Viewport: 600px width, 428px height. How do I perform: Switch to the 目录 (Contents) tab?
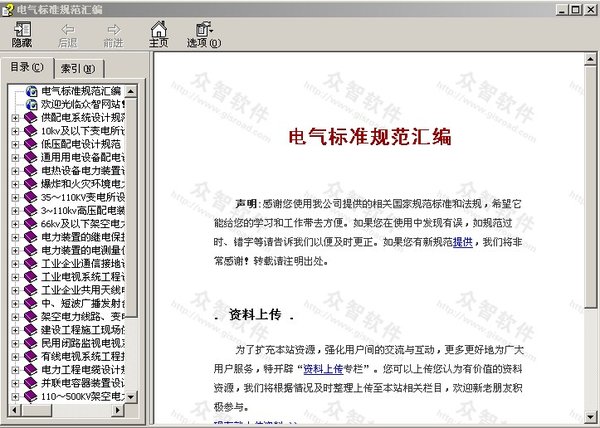(26, 68)
